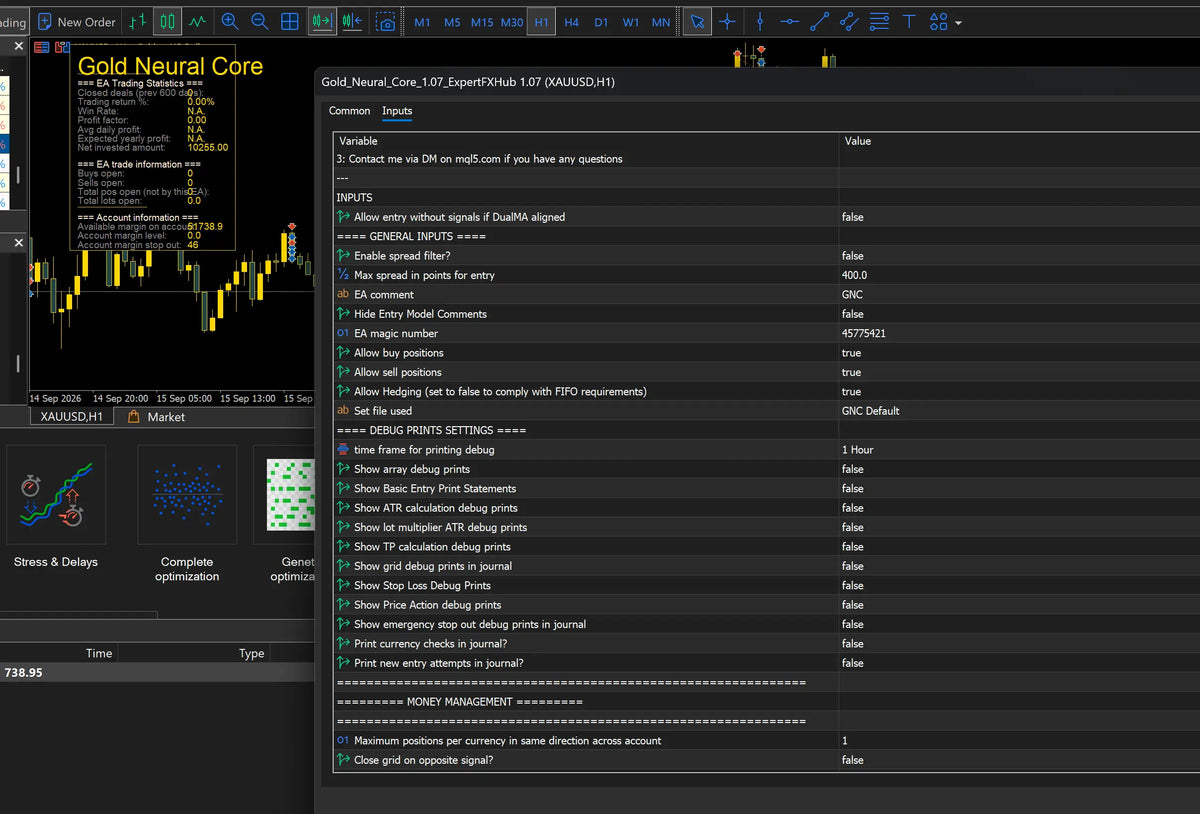Zoom in on the chart
Image resolution: width=1200 pixels, height=814 pixels.
click(x=229, y=21)
